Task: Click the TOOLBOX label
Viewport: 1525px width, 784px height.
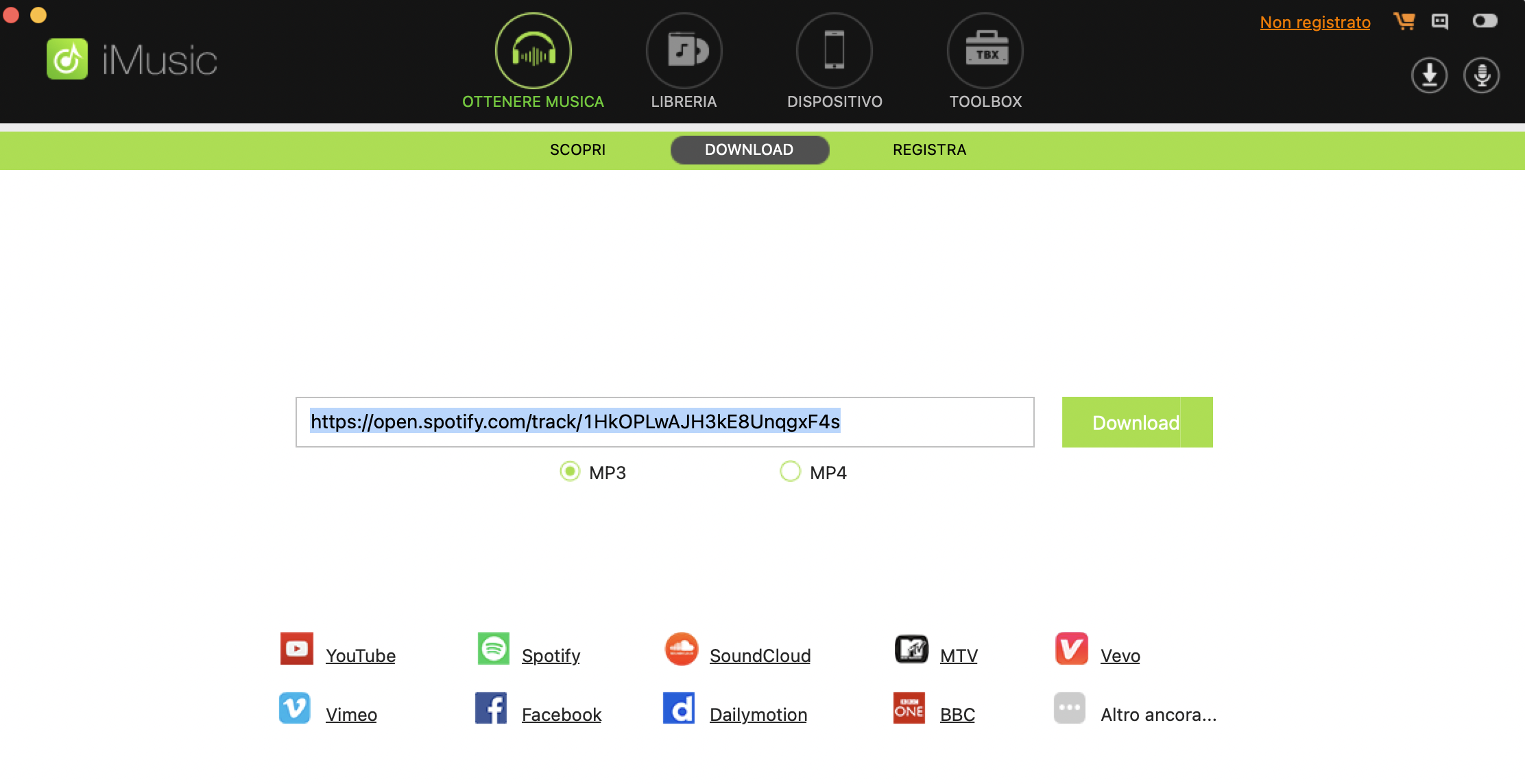Action: click(985, 101)
